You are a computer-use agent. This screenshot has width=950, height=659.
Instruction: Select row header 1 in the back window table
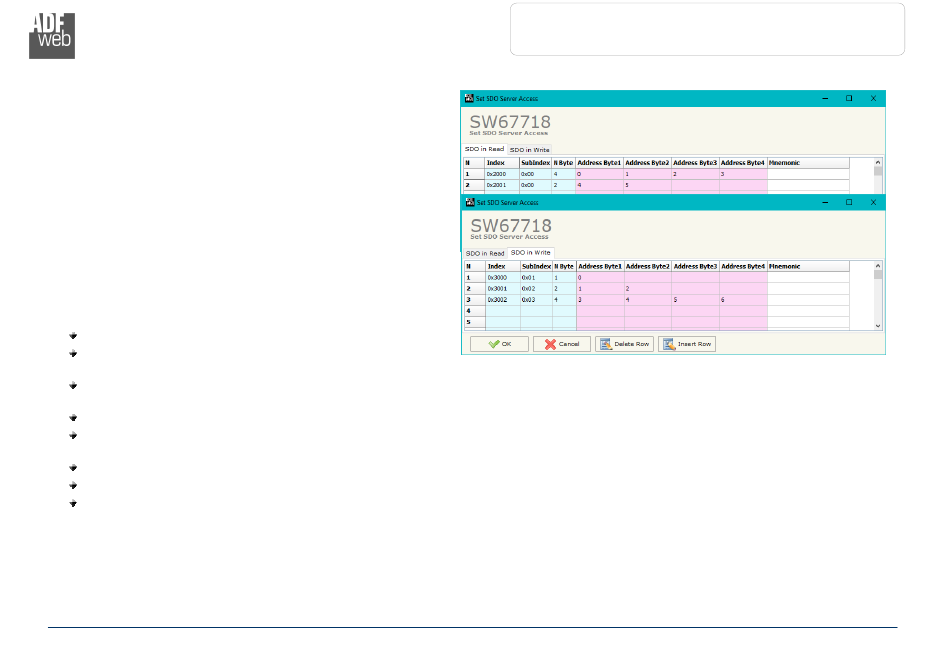pos(474,174)
